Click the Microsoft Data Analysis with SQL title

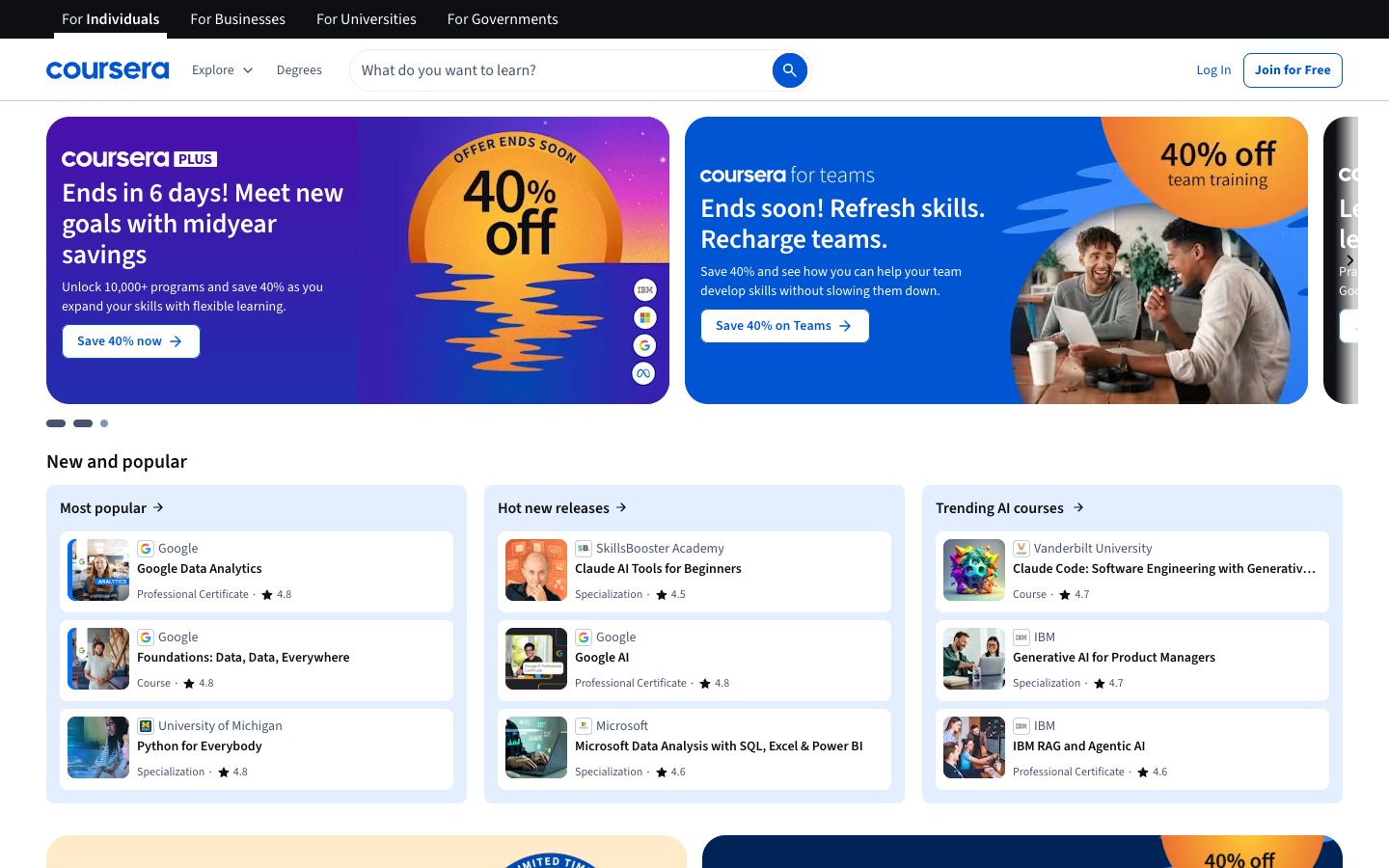click(x=719, y=746)
